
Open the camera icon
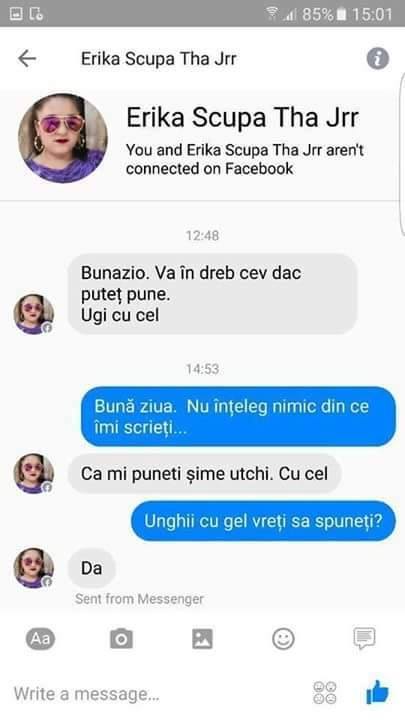pos(121,639)
